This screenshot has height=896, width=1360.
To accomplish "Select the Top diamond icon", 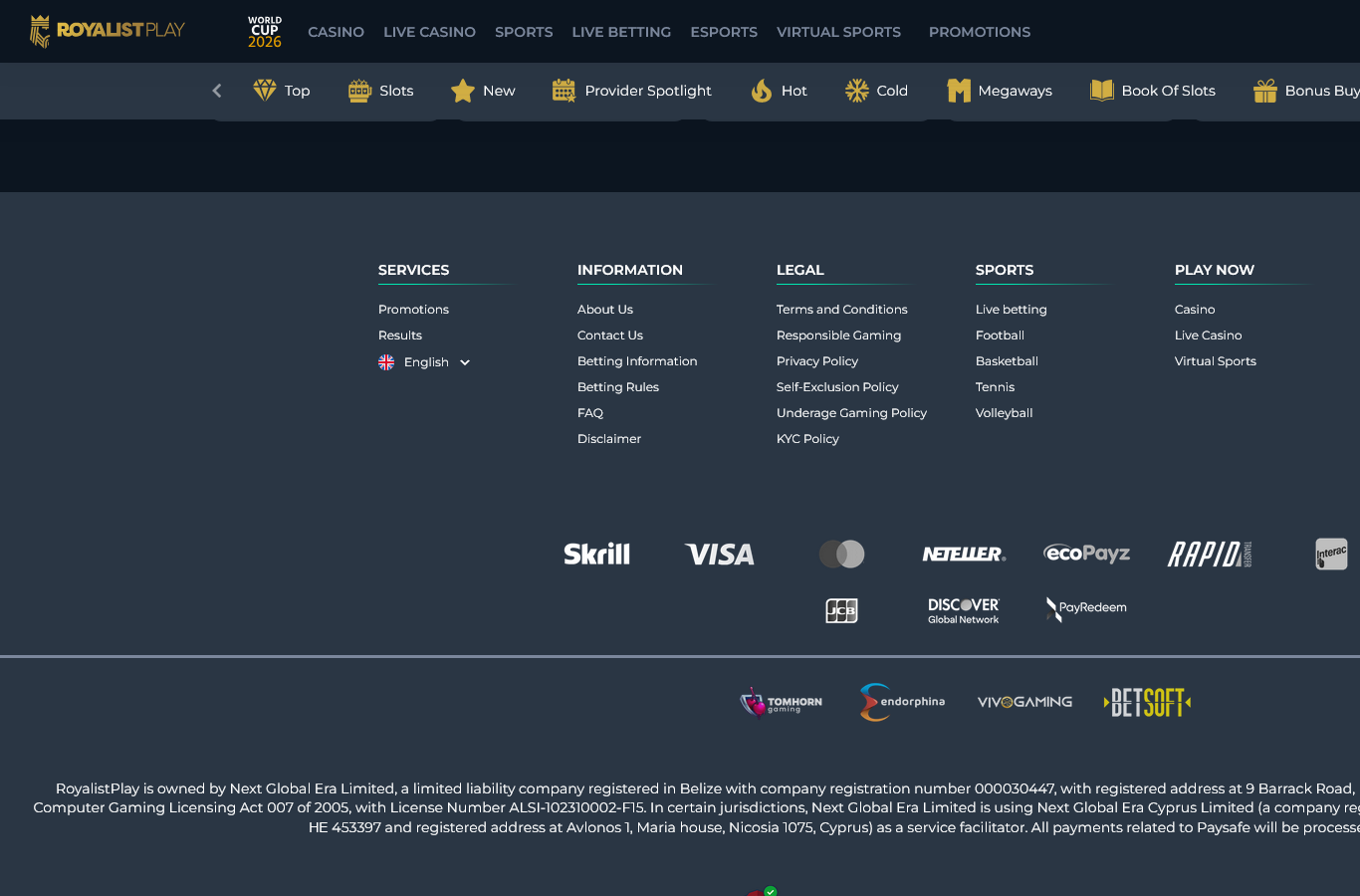I will point(265,91).
